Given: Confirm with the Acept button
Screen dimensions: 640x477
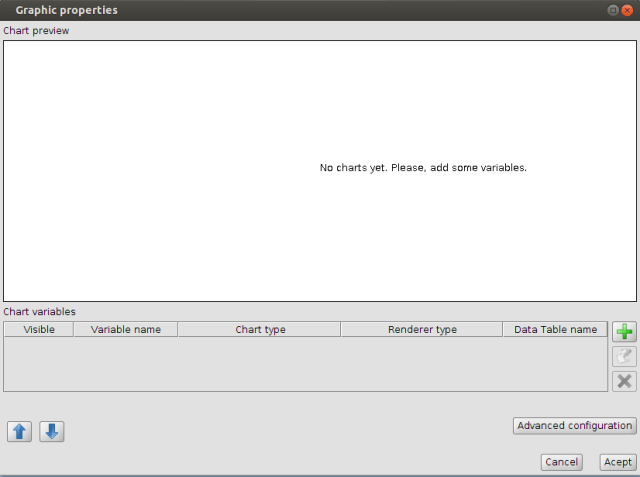Looking at the screenshot, I should coord(617,462).
